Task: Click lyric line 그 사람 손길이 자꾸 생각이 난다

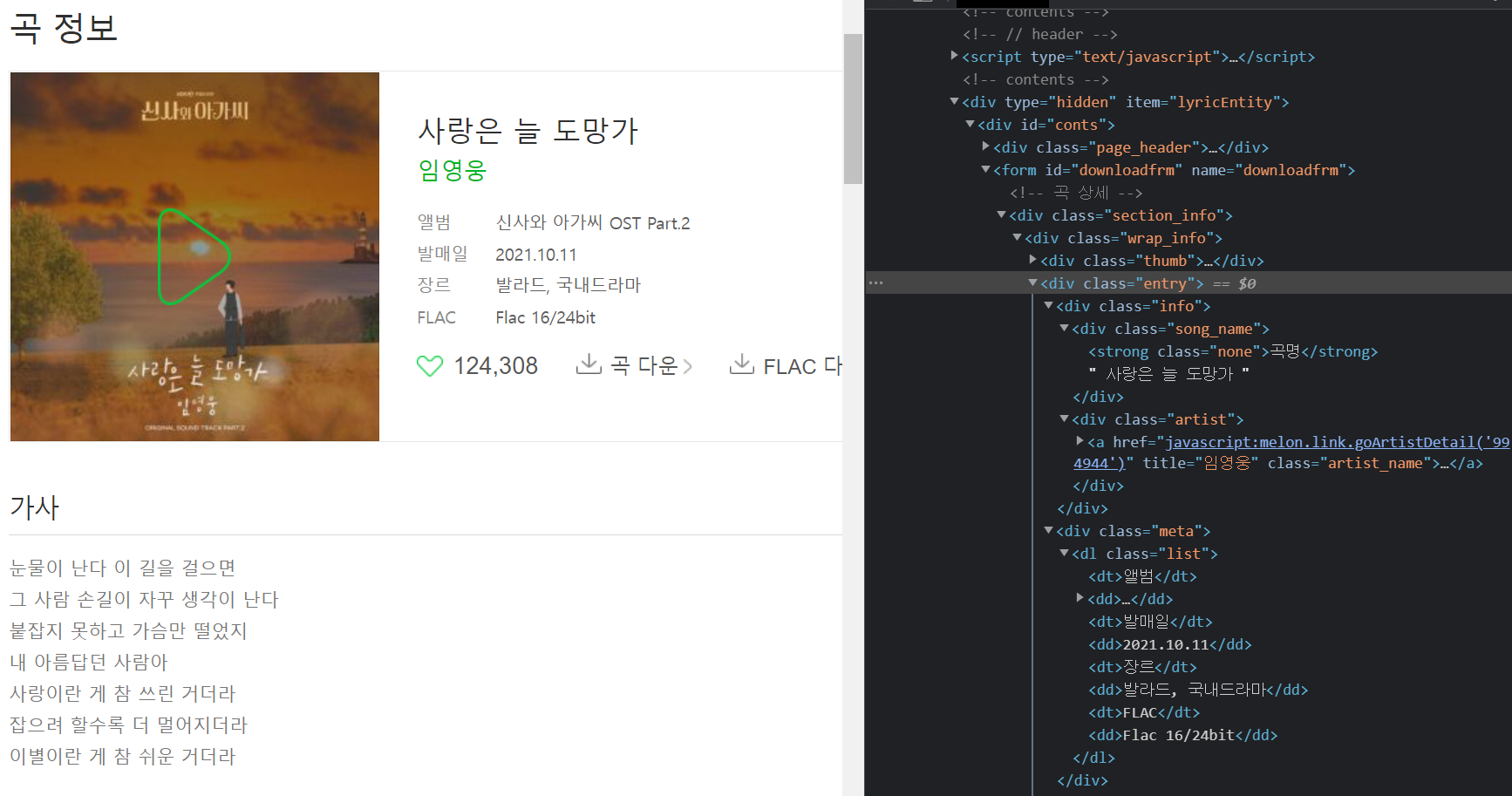Action: pos(144,599)
